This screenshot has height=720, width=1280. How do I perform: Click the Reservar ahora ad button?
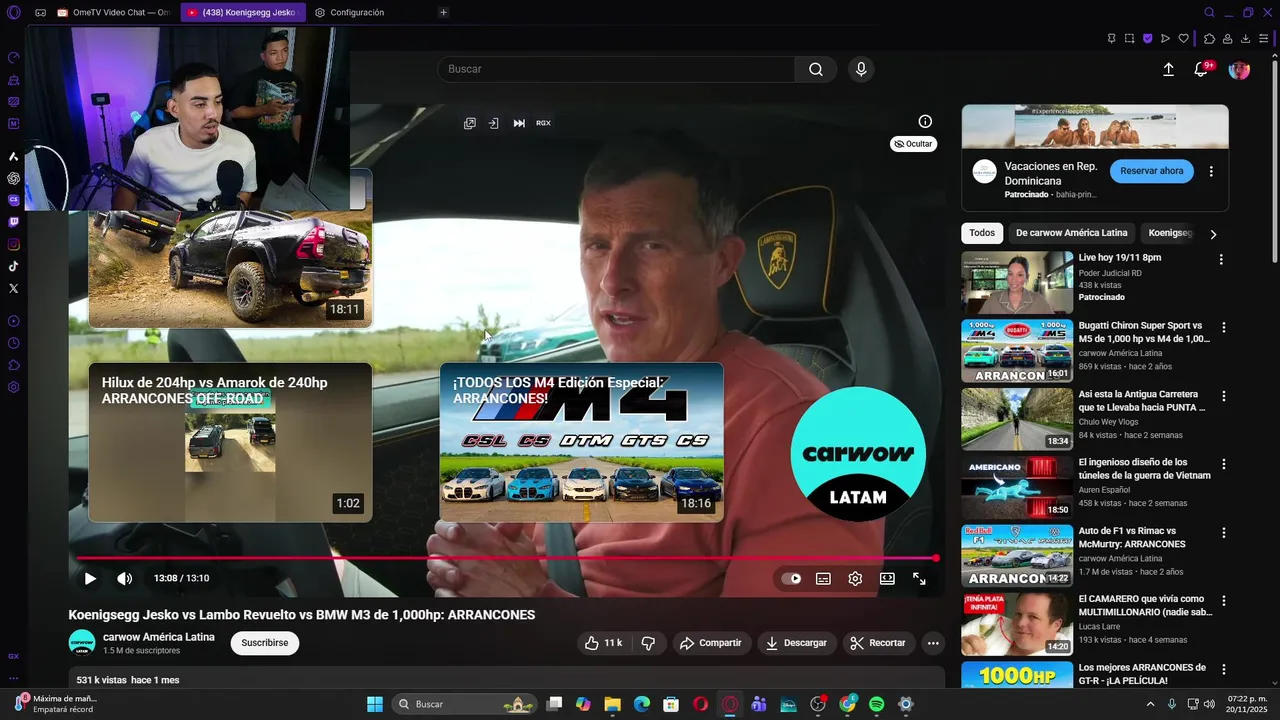1151,171
